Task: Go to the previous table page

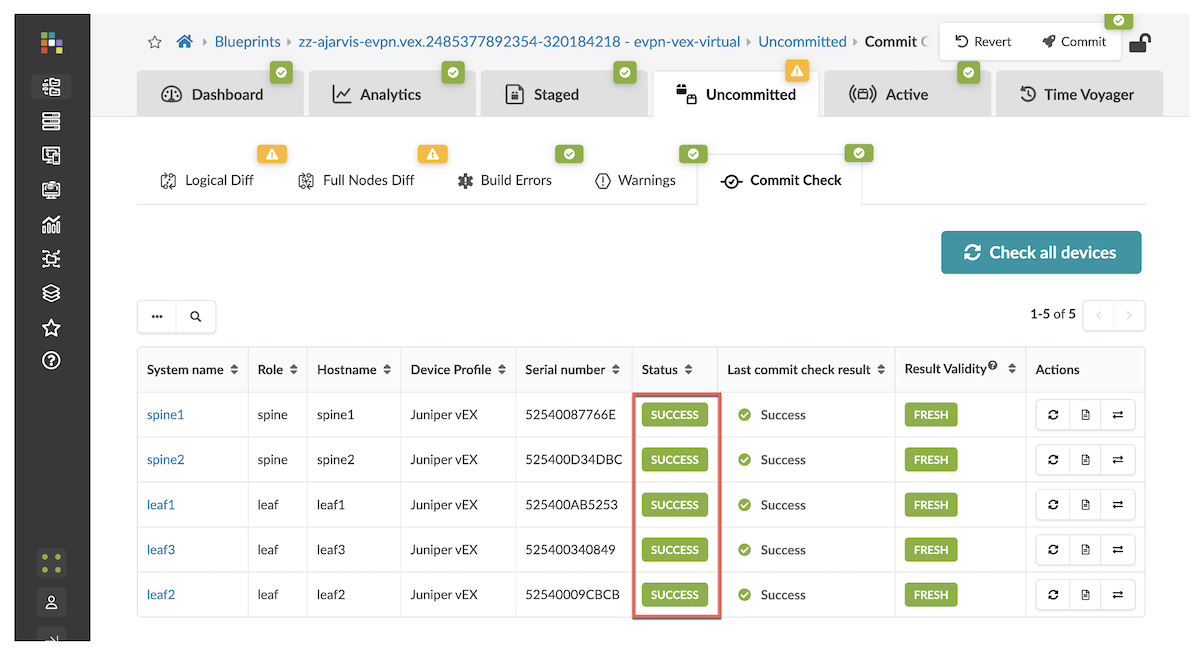Action: pyautogui.click(x=1099, y=315)
